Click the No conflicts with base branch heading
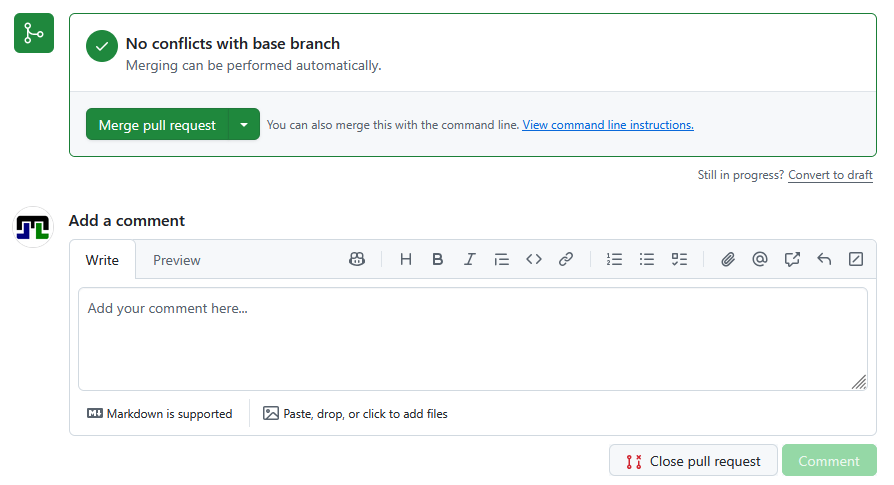Viewport: 894px width, 485px height. [233, 44]
